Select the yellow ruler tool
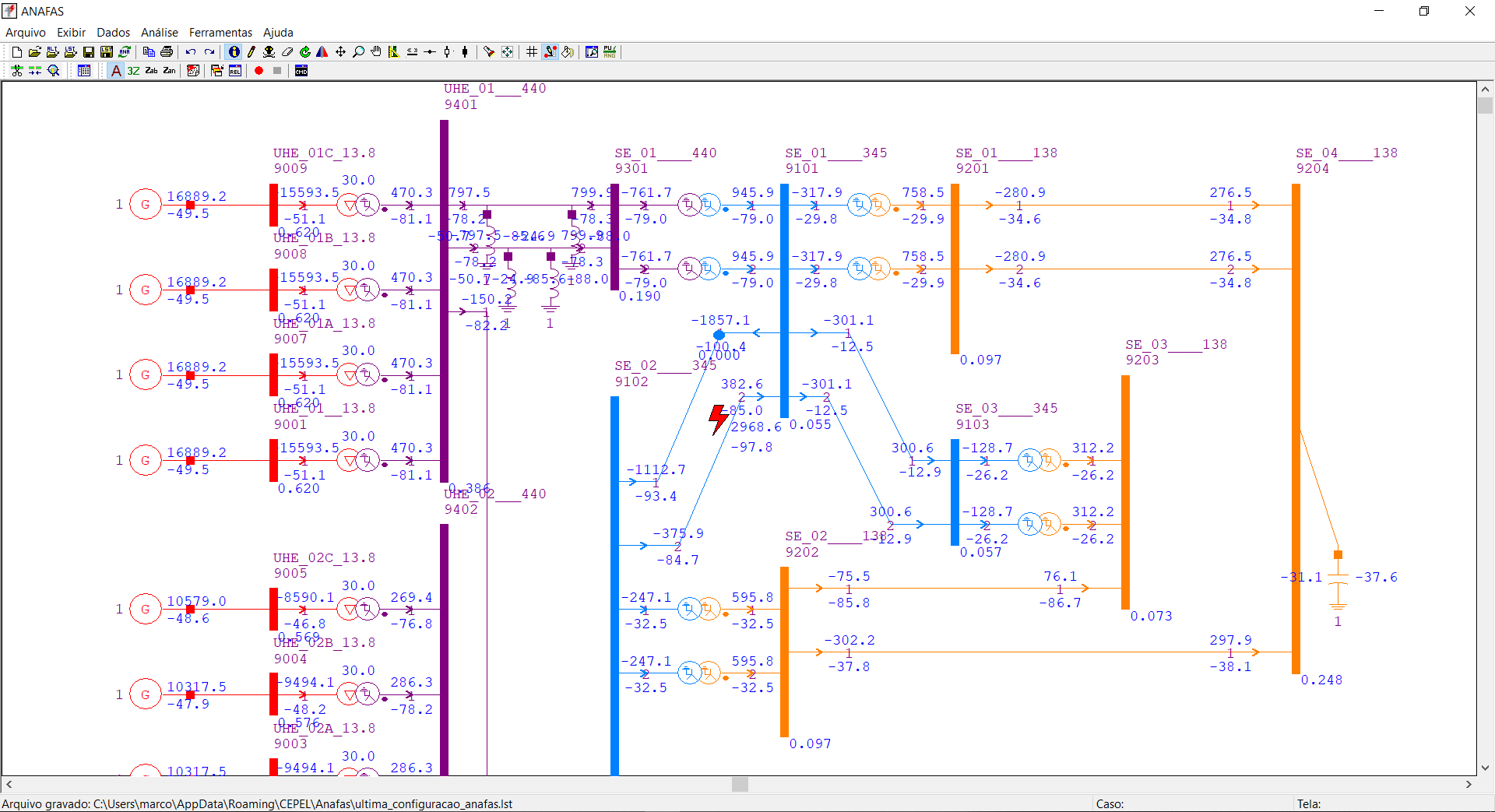 click(x=394, y=52)
